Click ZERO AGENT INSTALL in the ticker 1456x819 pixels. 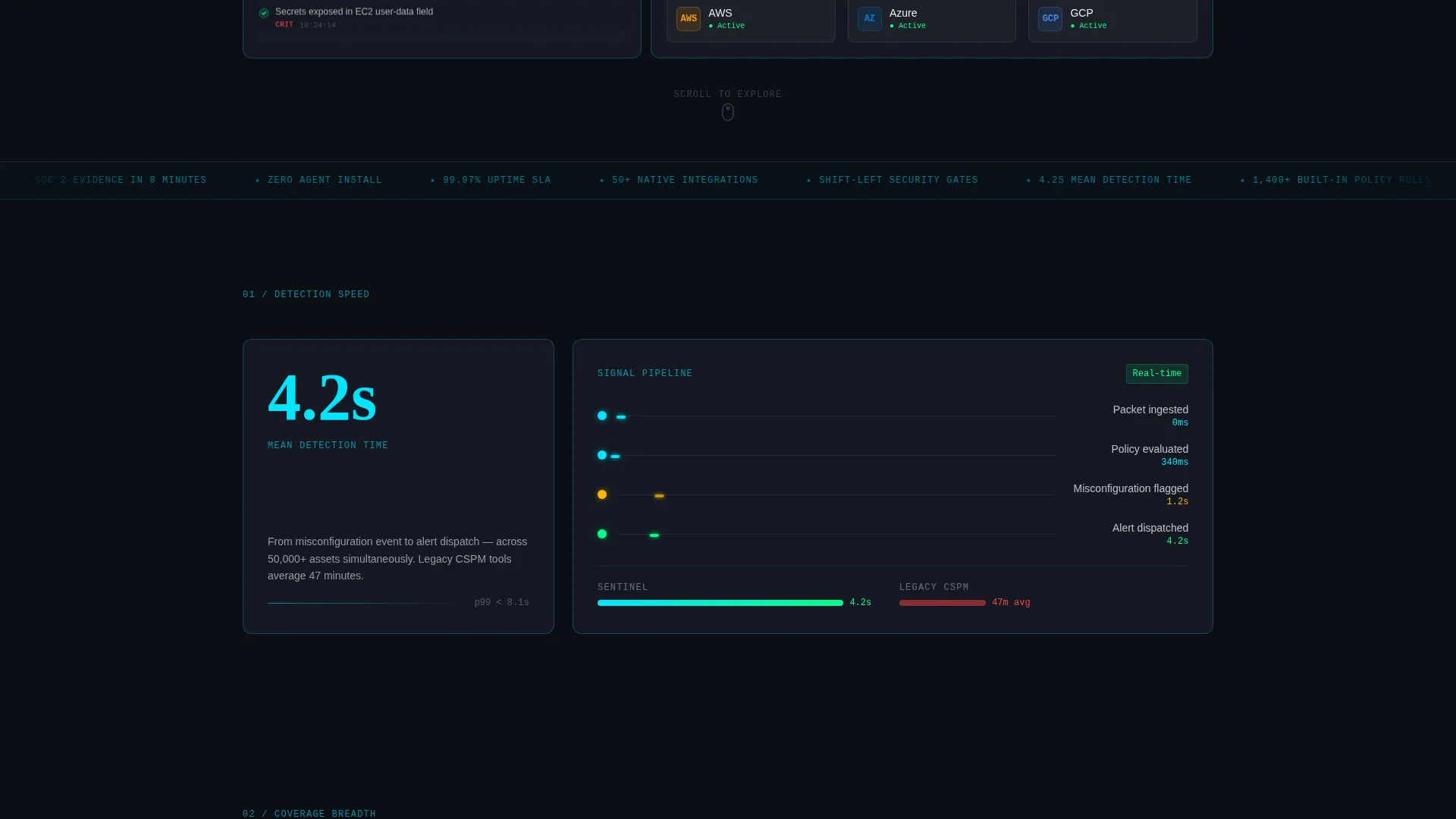[325, 180]
